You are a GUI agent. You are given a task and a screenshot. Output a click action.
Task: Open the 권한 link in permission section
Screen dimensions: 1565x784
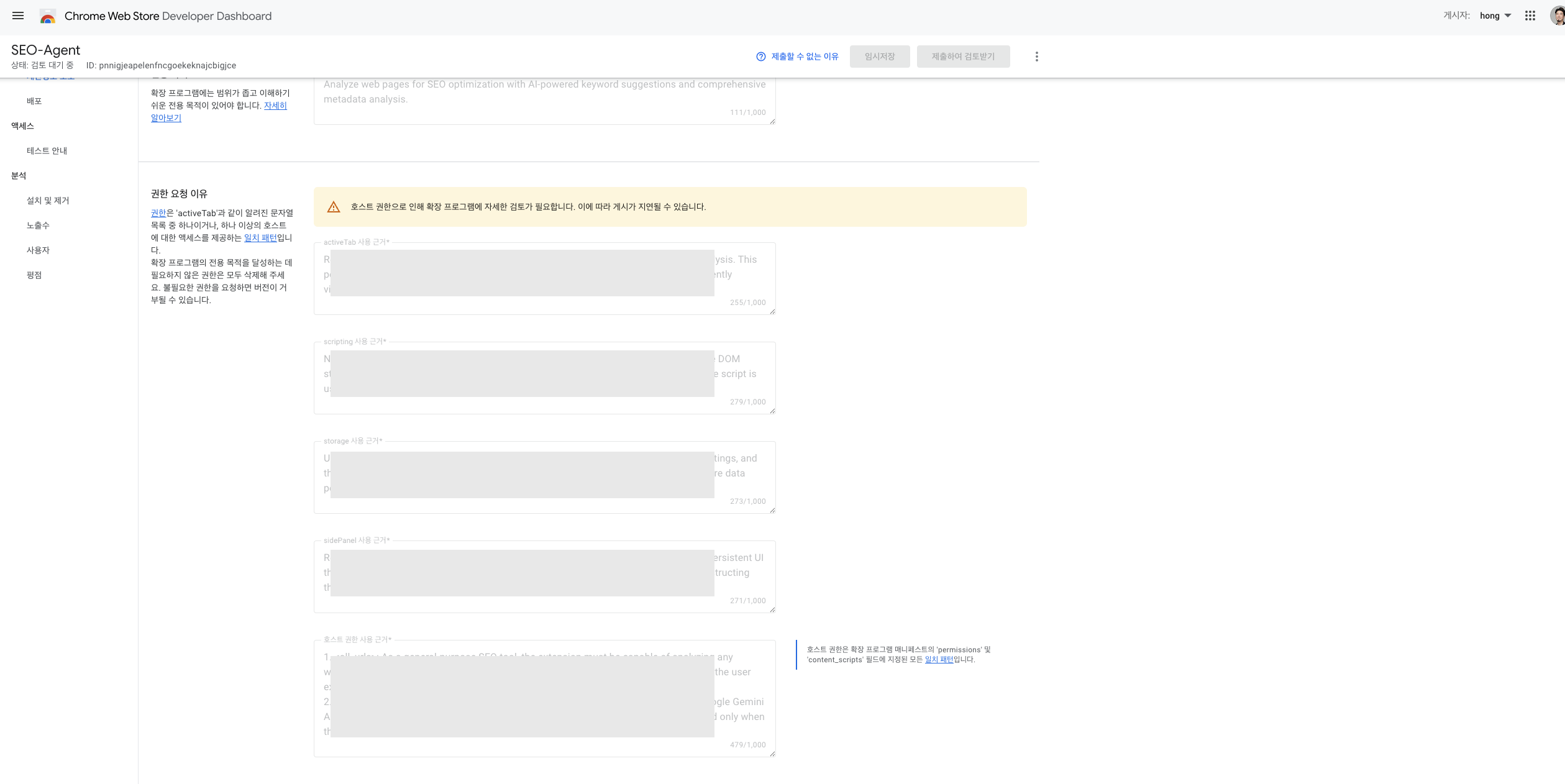point(158,213)
